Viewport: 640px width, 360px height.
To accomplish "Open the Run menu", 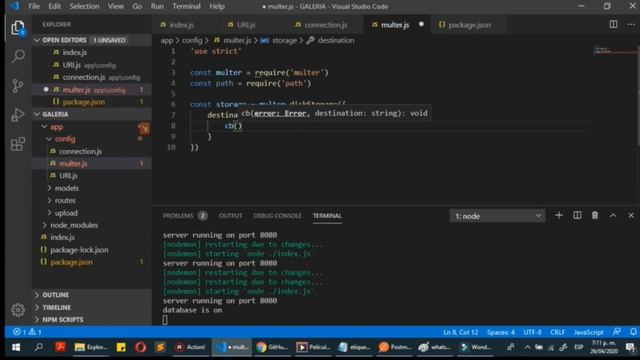I will [x=157, y=6].
